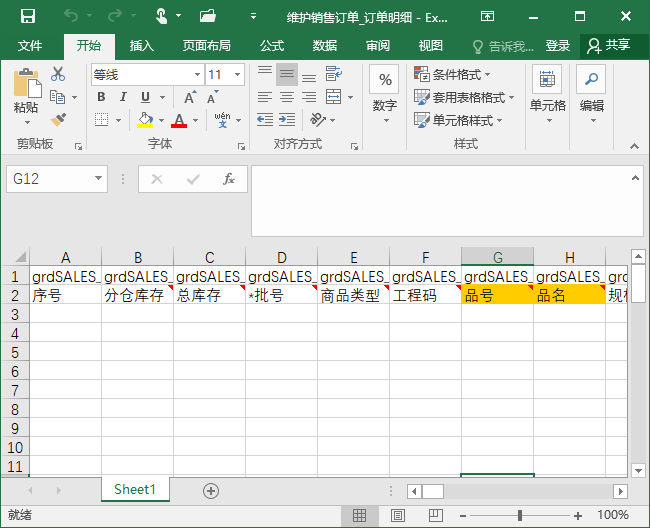Click the Format Painter brush icon

(58, 120)
